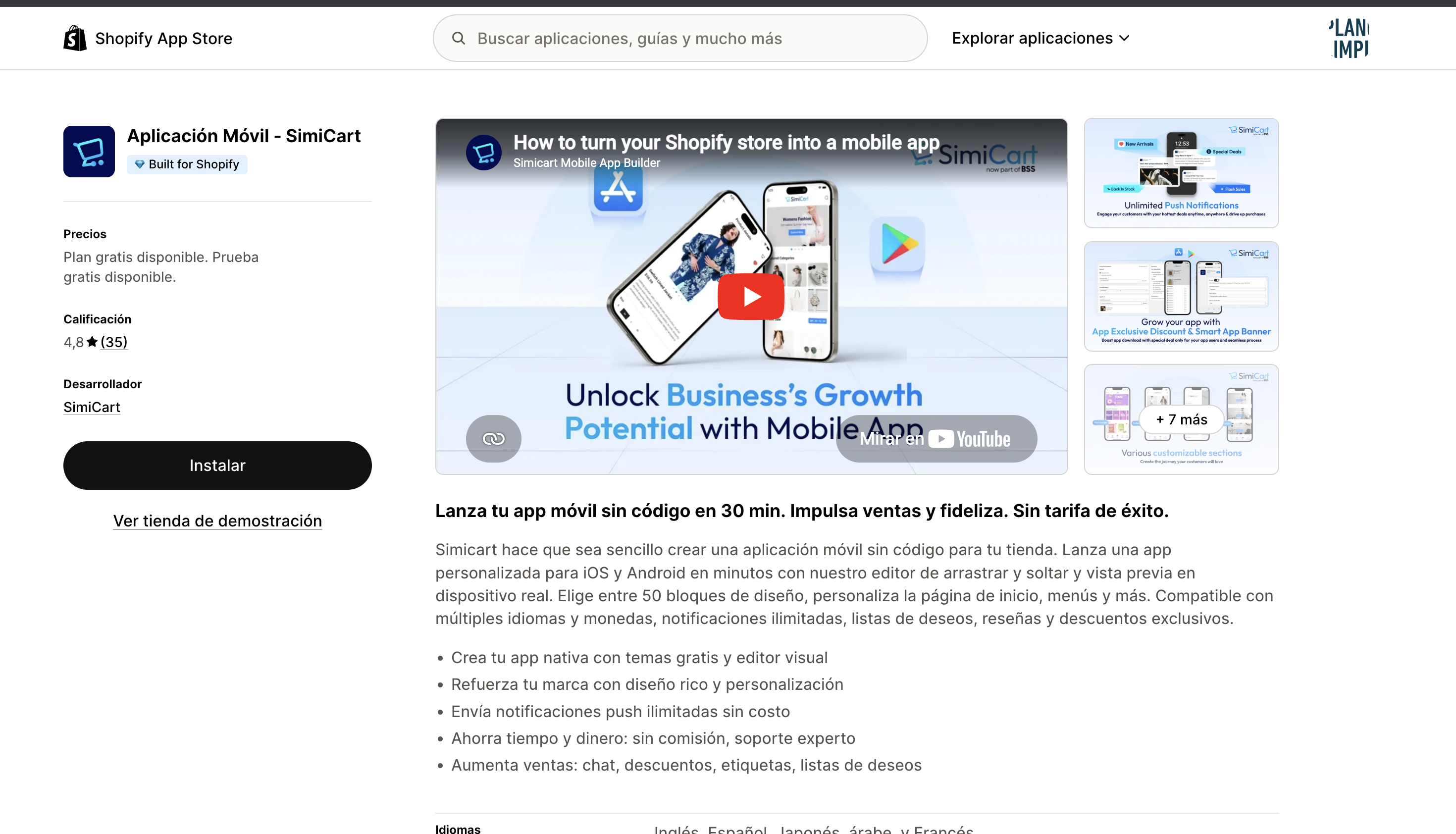1456x834 pixels.
Task: Click the rating star icon
Action: tap(92, 342)
